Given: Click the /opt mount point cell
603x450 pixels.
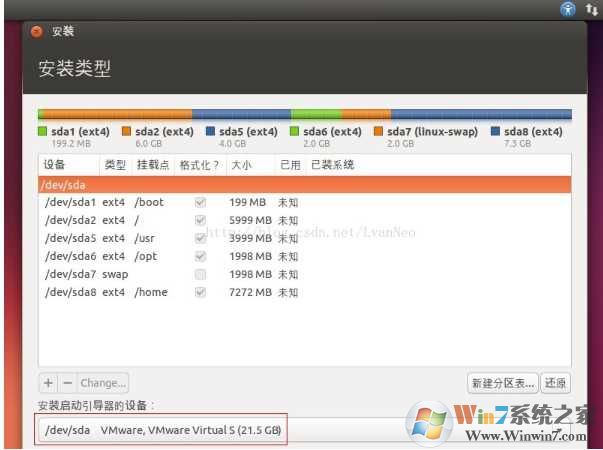Looking at the screenshot, I should coord(146,256).
